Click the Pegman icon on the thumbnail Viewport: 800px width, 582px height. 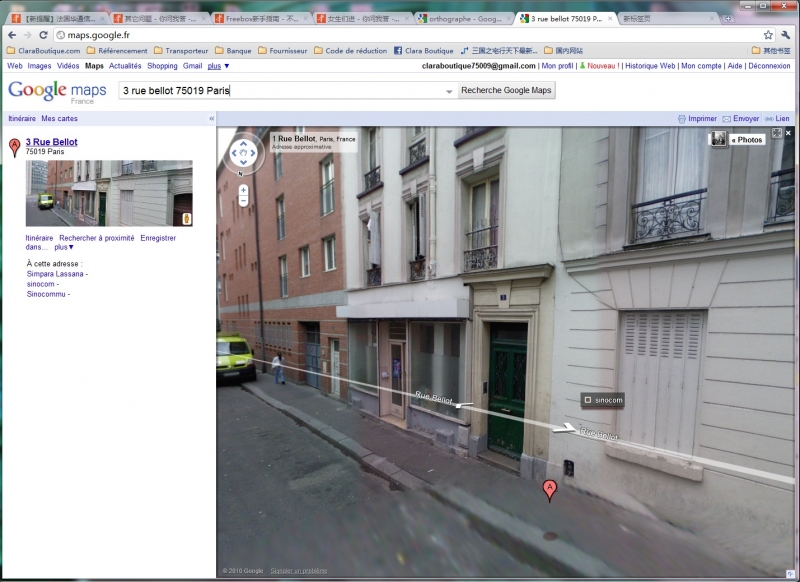coord(185,217)
